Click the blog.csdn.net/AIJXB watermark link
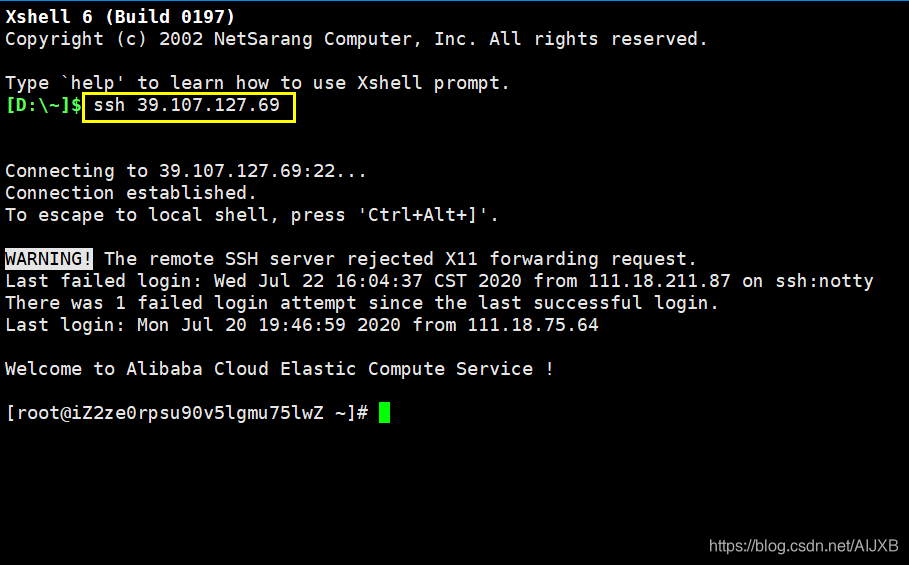 803,545
